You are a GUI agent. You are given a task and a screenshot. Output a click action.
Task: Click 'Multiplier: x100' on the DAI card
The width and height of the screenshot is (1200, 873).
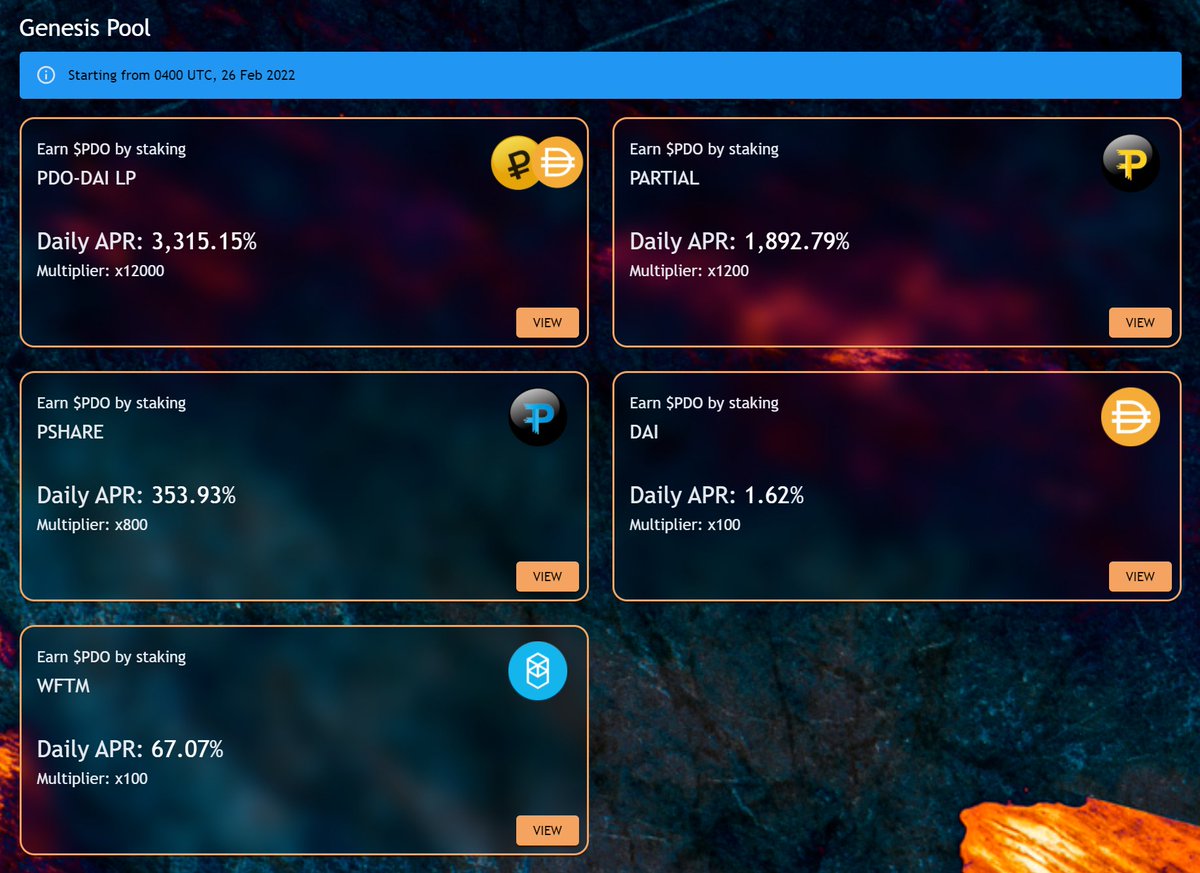(x=685, y=525)
